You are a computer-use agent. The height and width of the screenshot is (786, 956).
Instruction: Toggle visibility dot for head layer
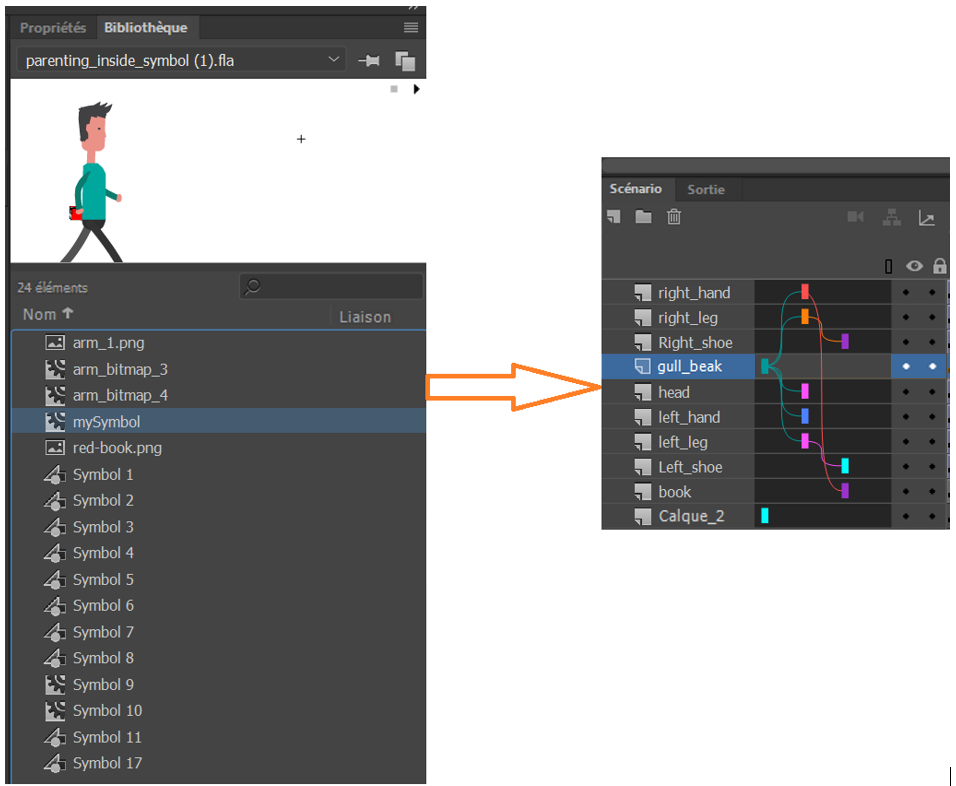coord(906,392)
